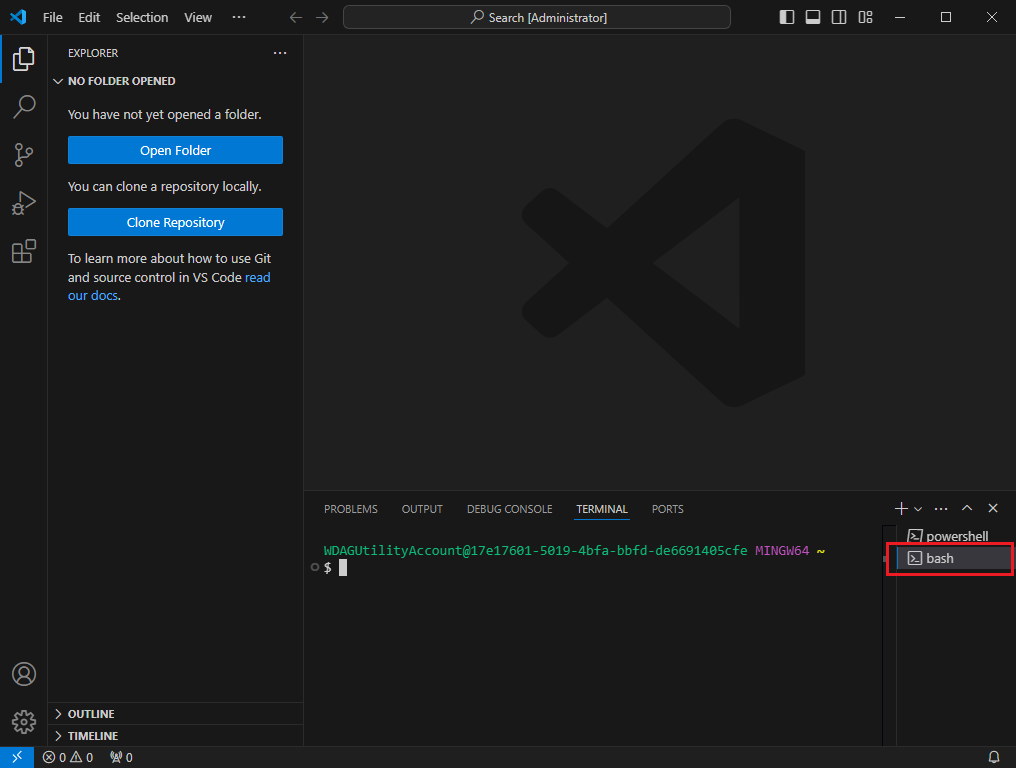The height and width of the screenshot is (768, 1016).
Task: Open the Run and Debug view
Action: [24, 203]
